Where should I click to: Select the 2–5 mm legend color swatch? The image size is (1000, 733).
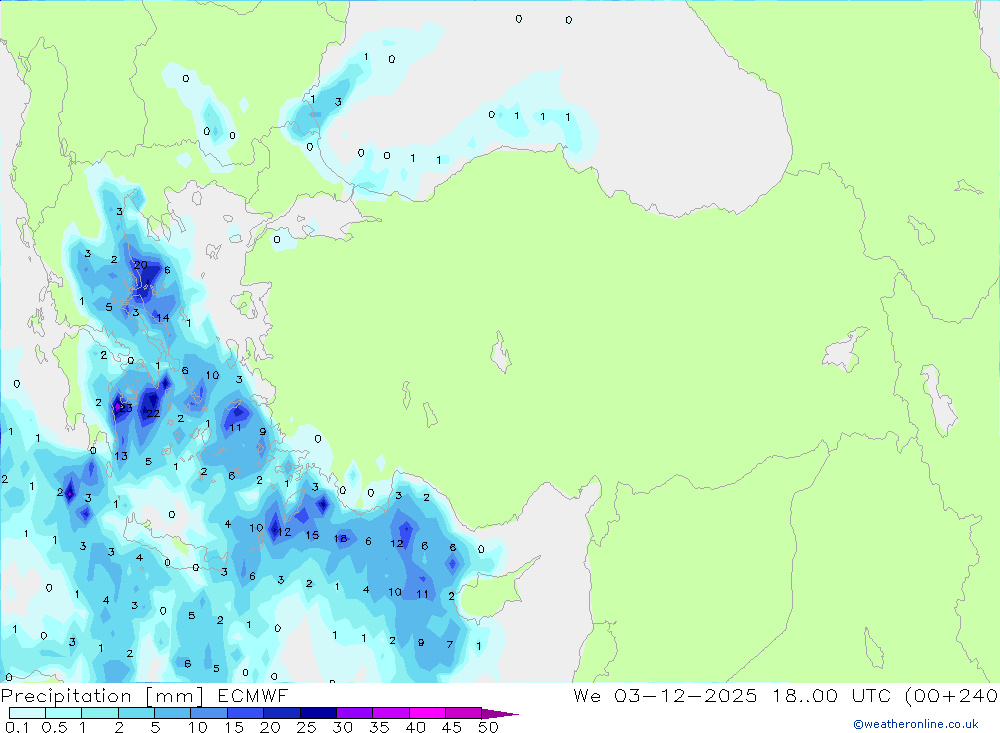[x=136, y=713]
